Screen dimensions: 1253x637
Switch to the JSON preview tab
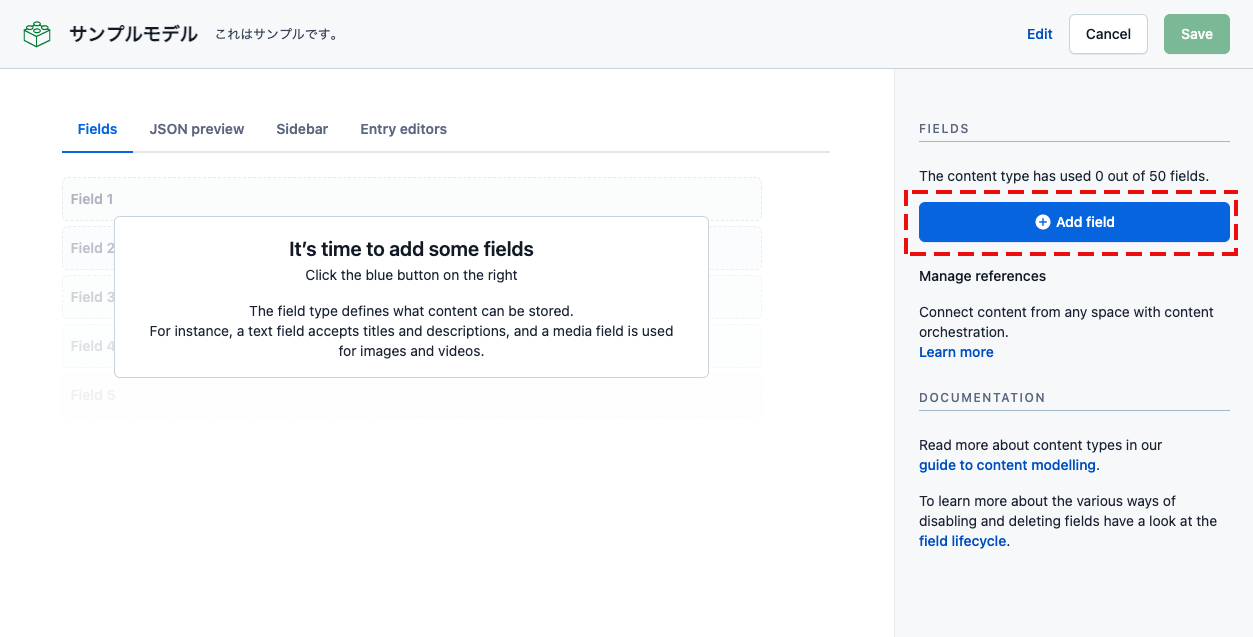point(196,128)
